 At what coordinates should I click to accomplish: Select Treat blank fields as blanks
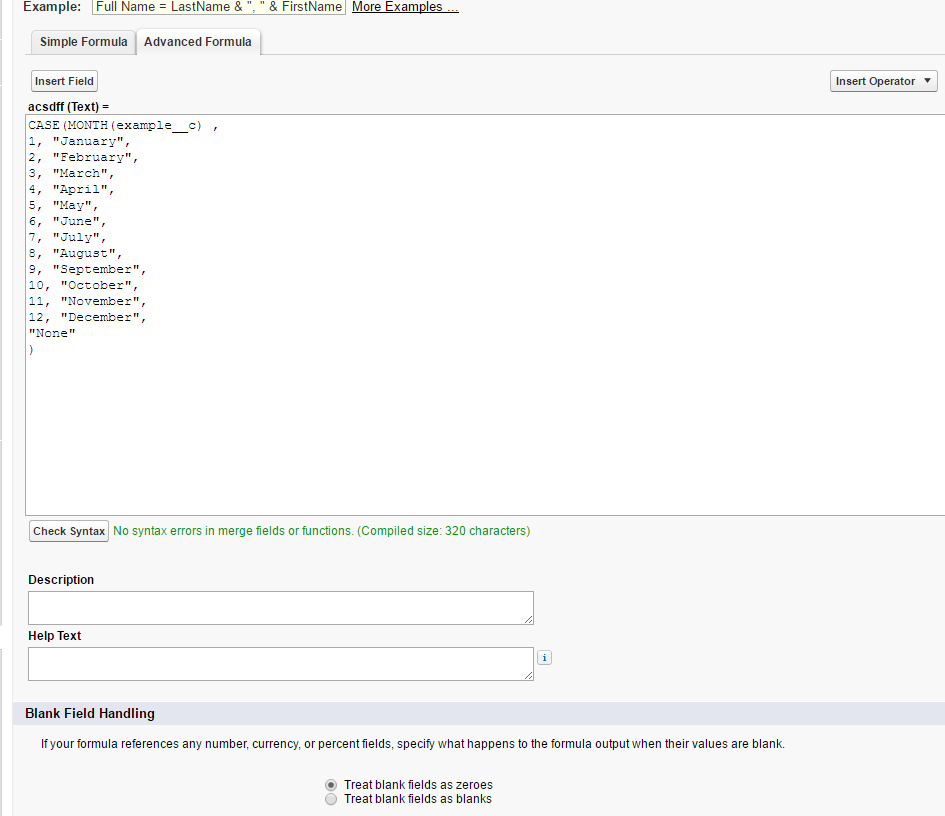331,799
